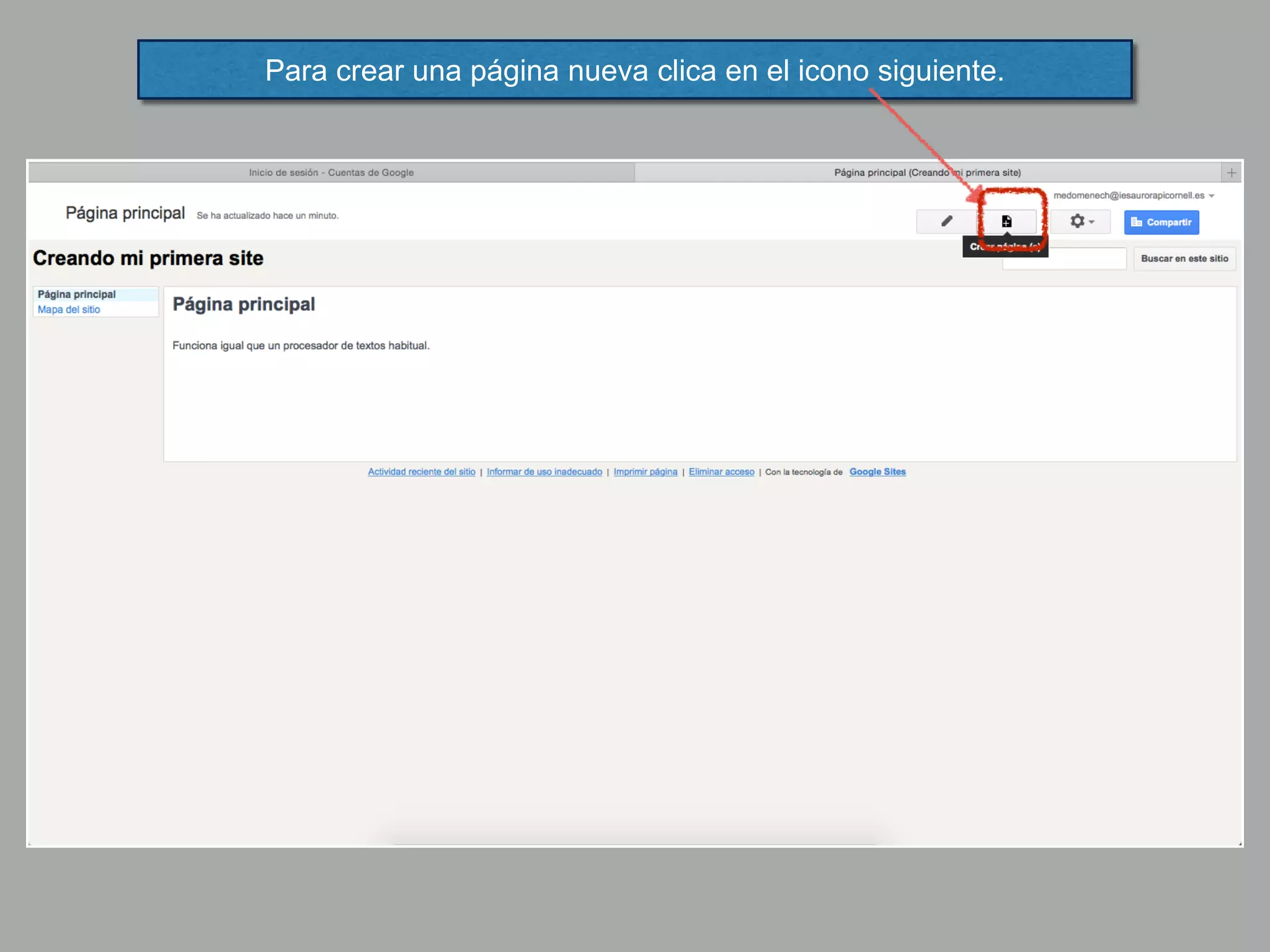Image resolution: width=1270 pixels, height=952 pixels.
Task: Open the Google Sites footer link
Action: pyautogui.click(x=877, y=472)
